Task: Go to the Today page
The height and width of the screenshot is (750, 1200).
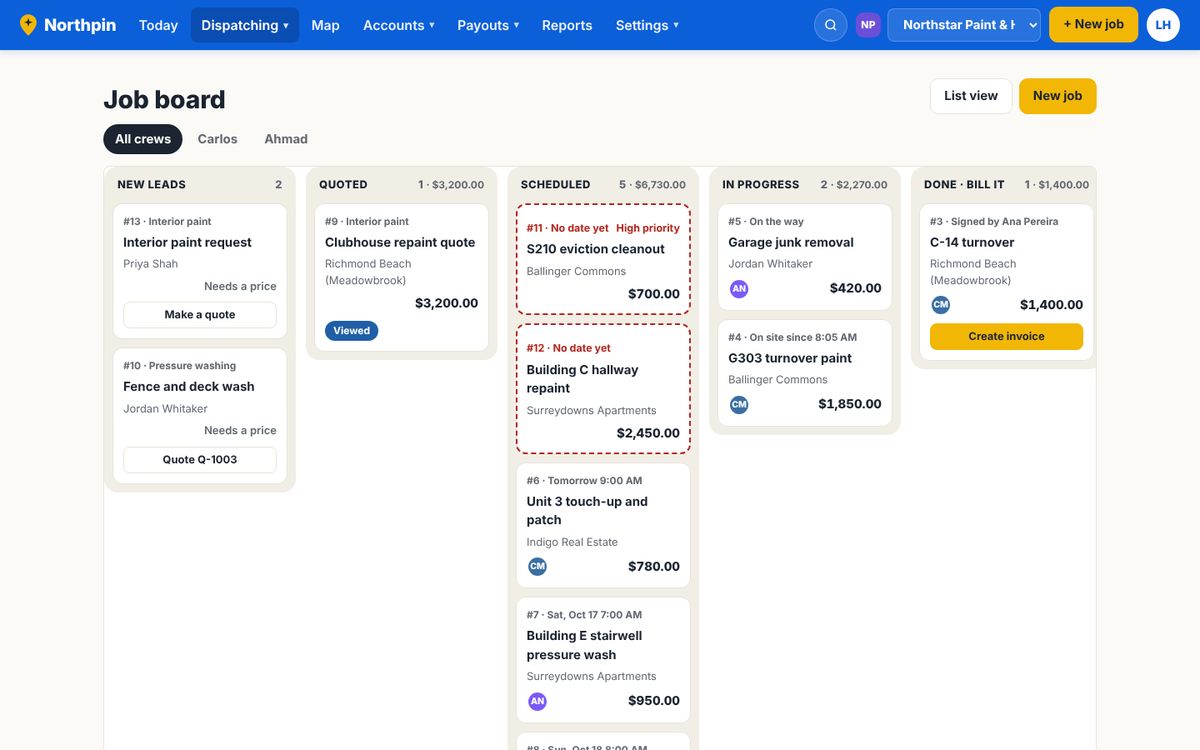Action: pos(158,25)
